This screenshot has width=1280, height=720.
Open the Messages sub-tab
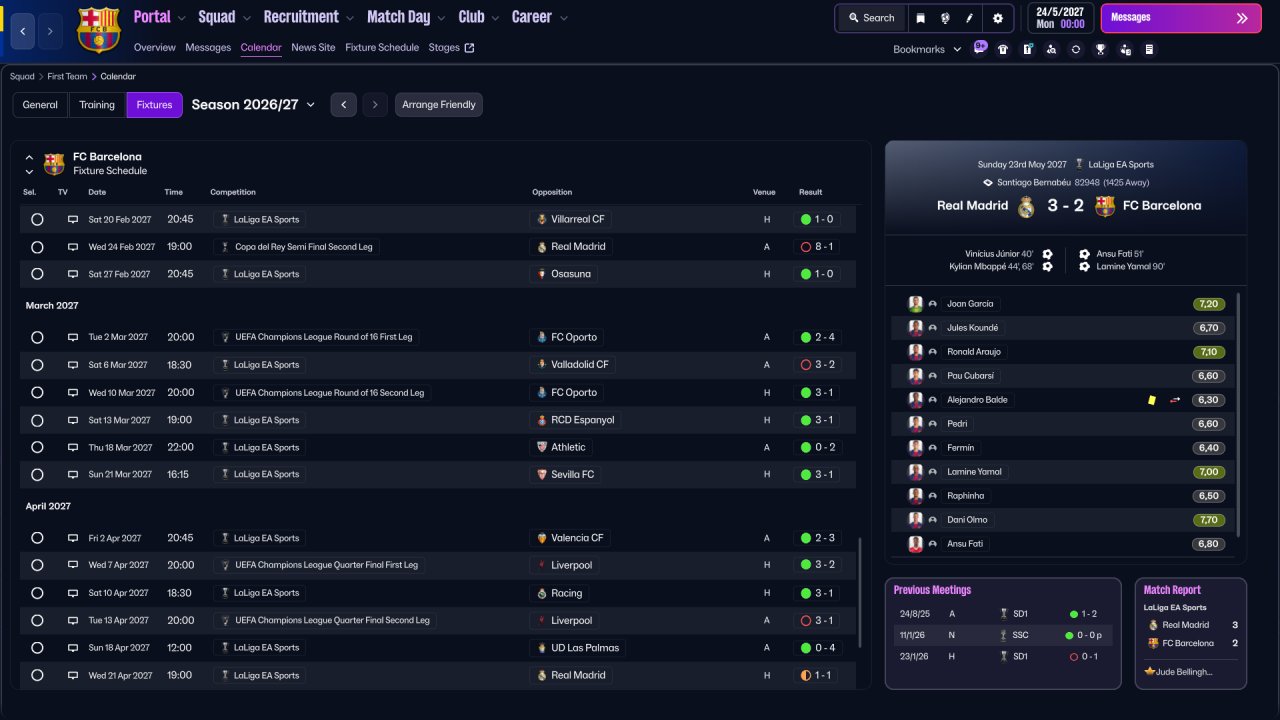208,48
